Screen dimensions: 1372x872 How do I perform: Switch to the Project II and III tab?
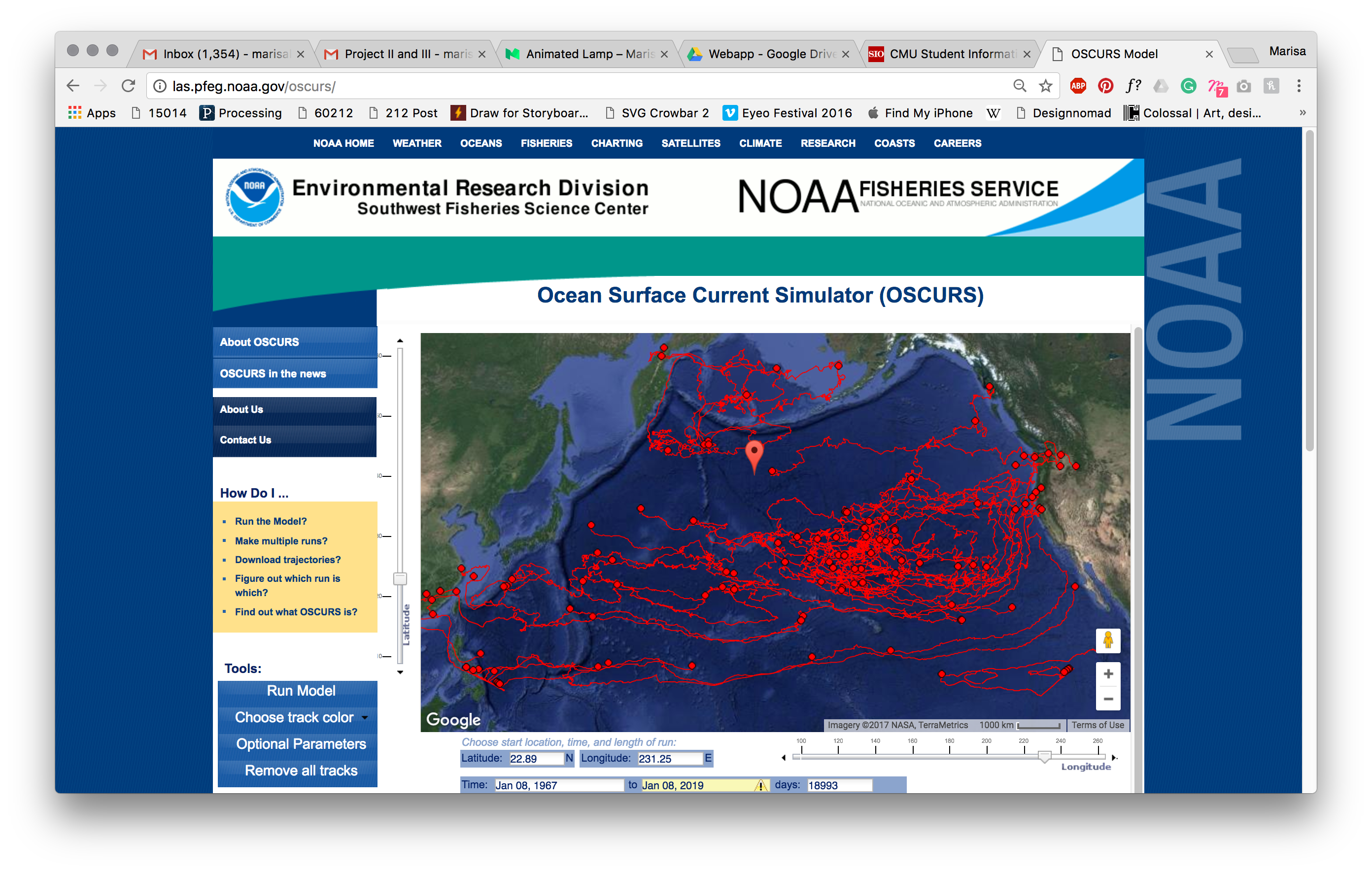tap(406, 54)
